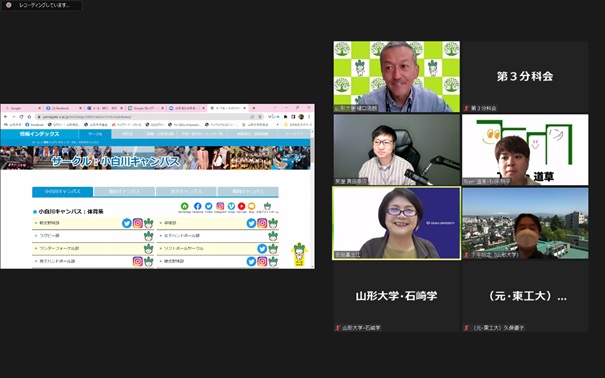Select the video tile with green checkered background
This screenshot has height=378, width=605.
pos(397,77)
